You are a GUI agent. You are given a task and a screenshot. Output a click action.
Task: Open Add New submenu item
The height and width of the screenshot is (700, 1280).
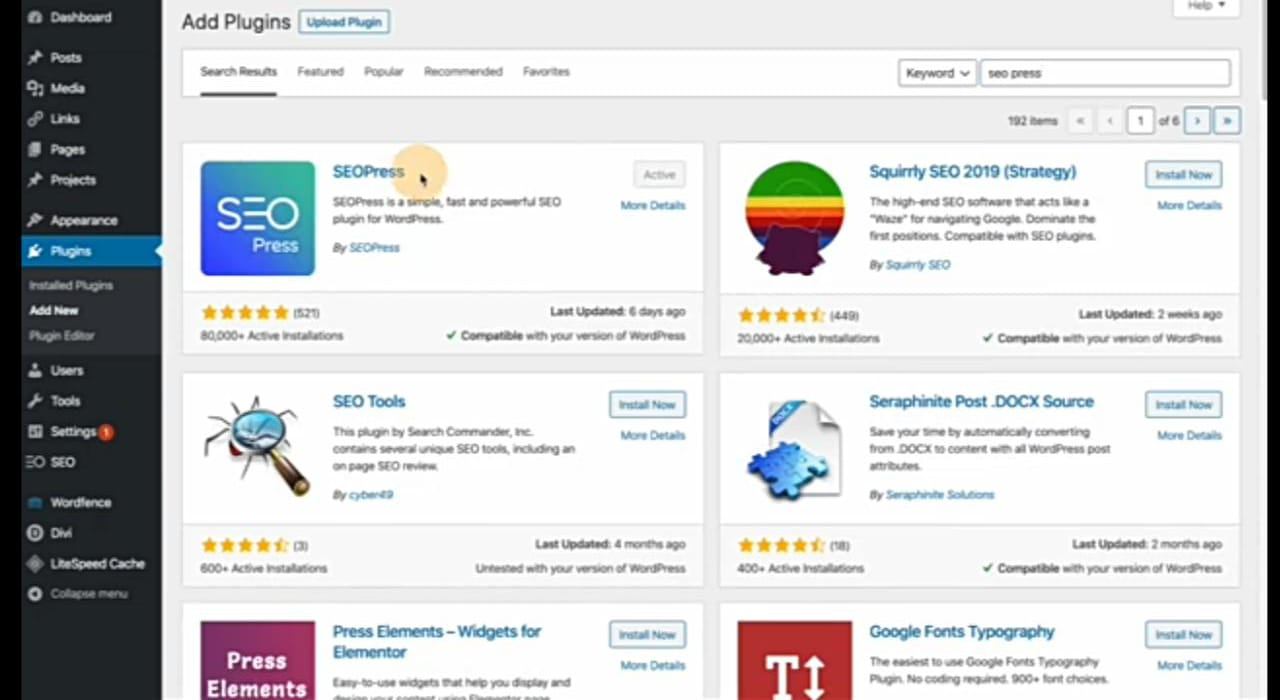[x=54, y=310]
